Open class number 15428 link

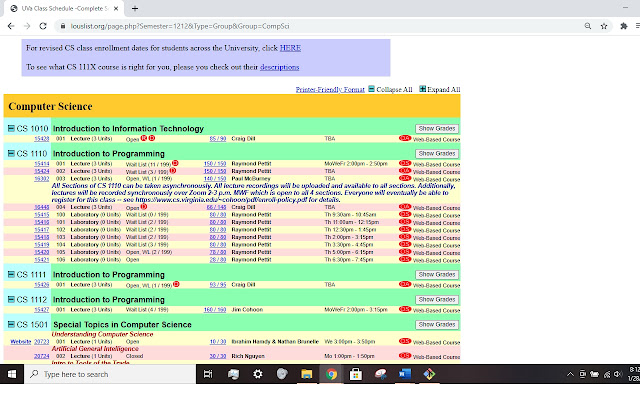coord(42,139)
